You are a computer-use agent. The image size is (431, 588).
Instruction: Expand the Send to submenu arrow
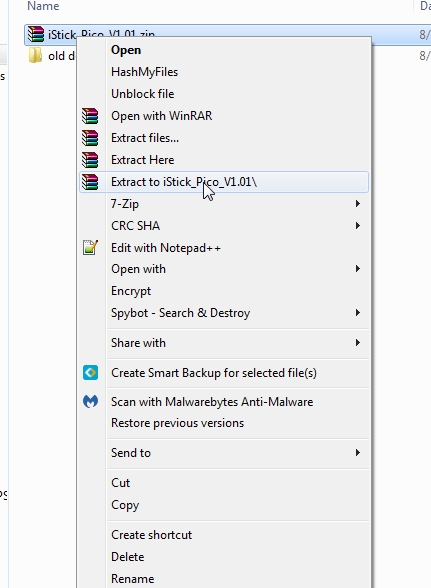point(357,453)
